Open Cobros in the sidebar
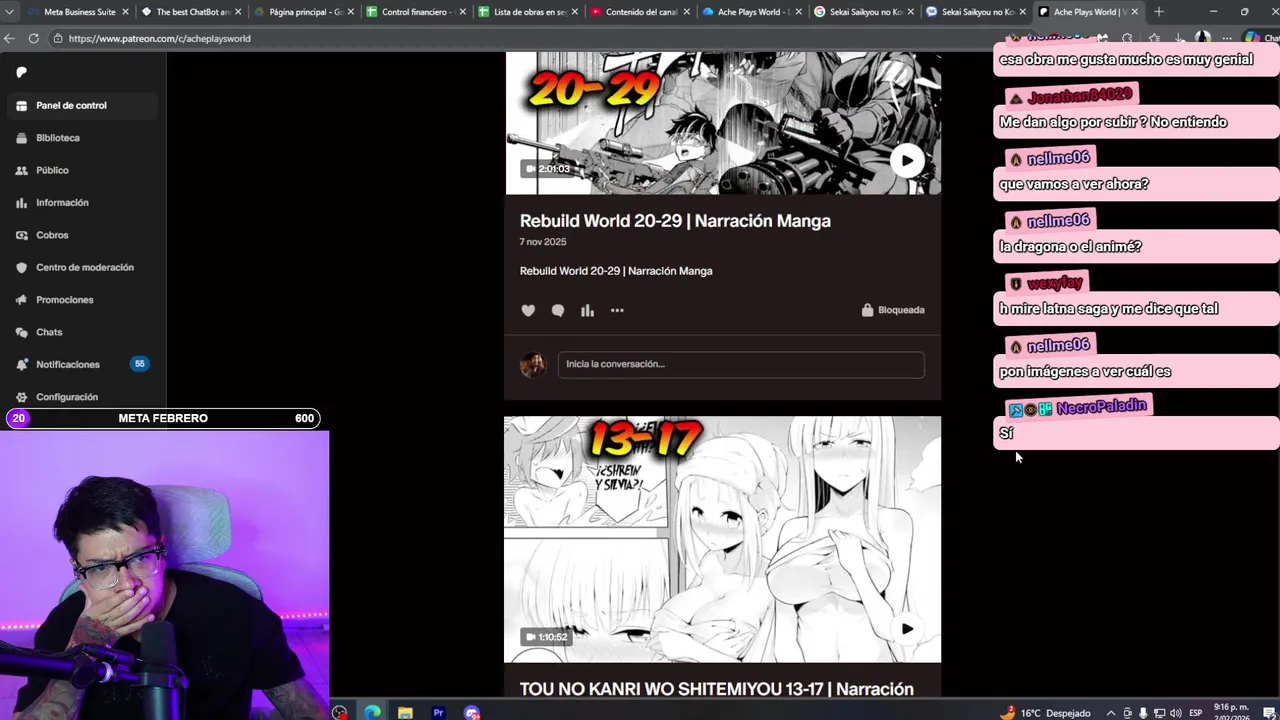 (x=82, y=235)
